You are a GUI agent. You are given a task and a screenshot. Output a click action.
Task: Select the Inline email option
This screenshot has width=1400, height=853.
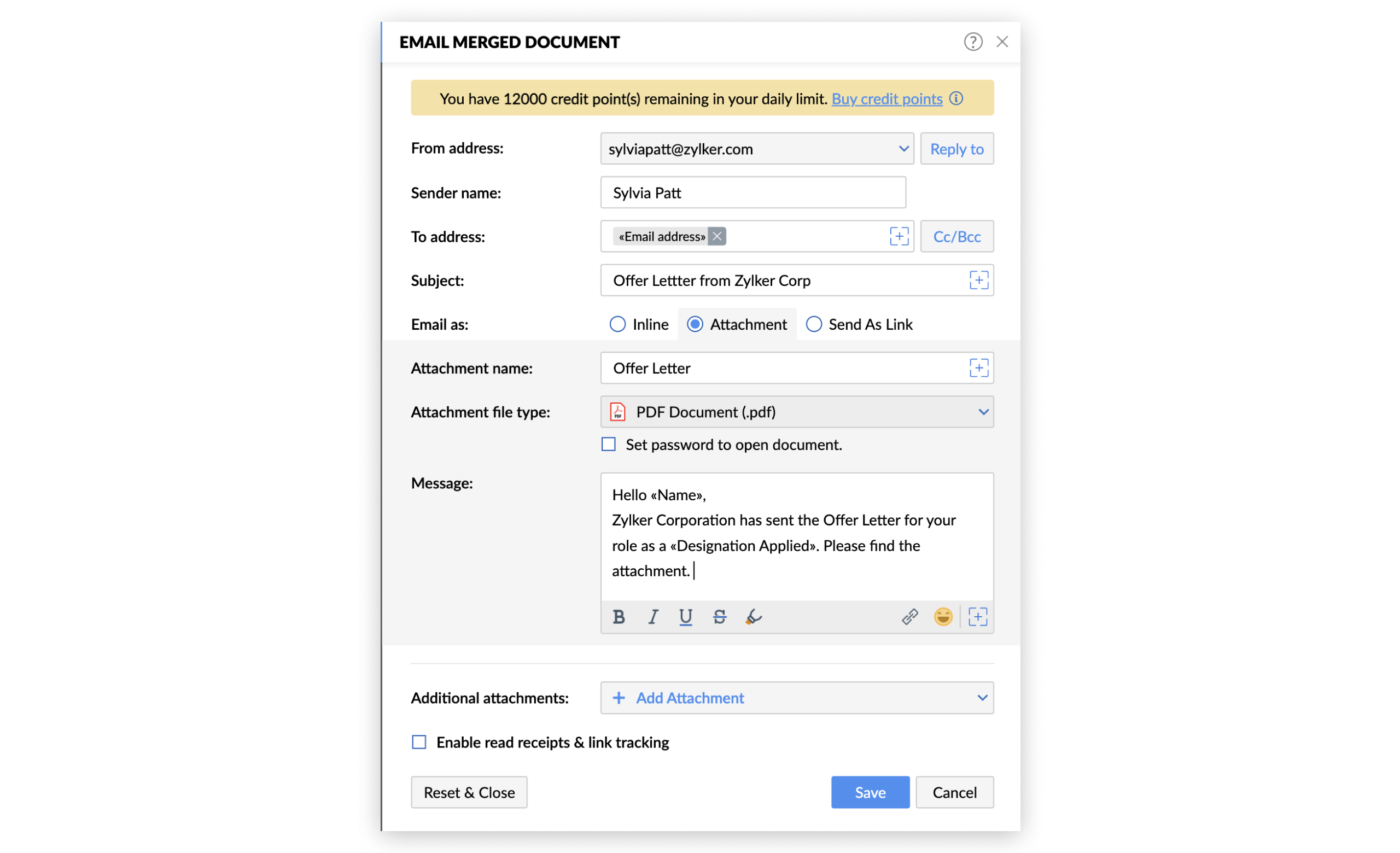pos(617,324)
